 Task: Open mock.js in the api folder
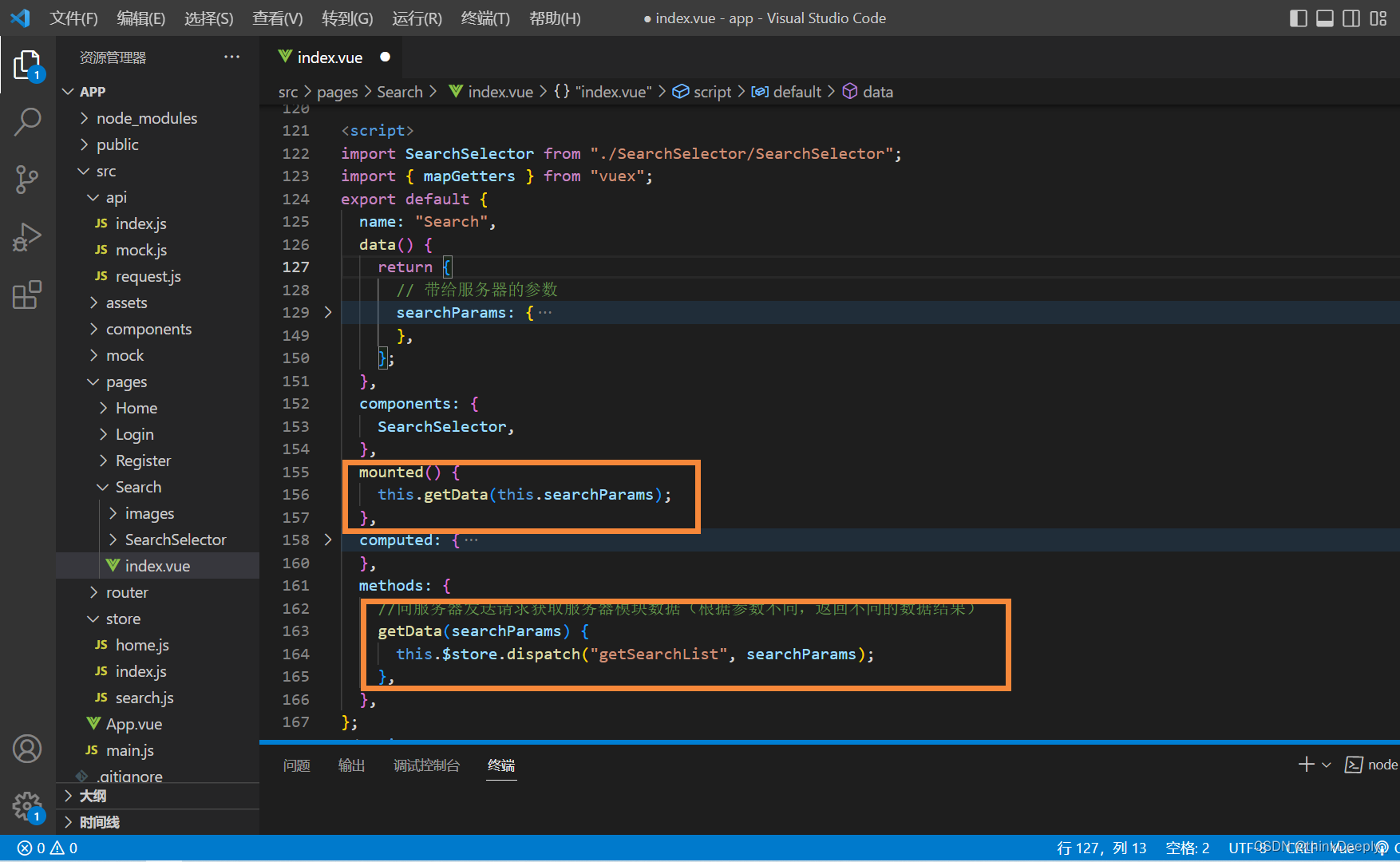pyautogui.click(x=158, y=250)
